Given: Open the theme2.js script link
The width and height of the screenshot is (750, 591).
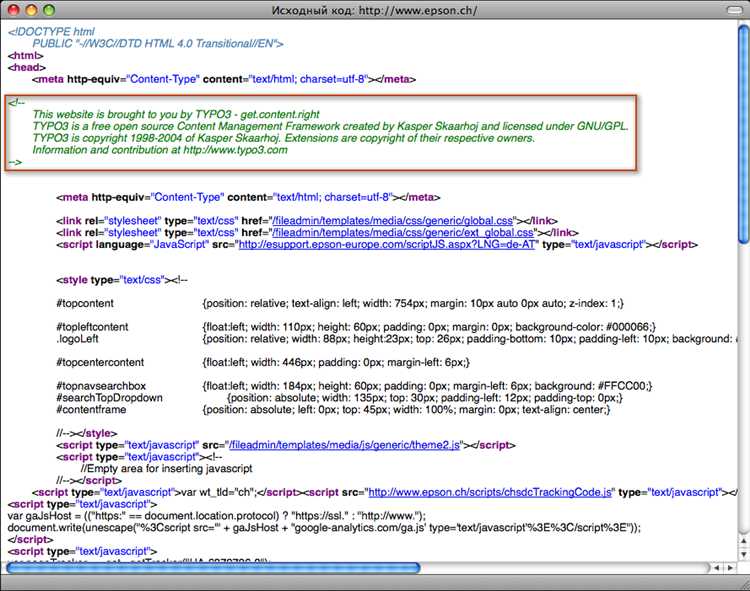Looking at the screenshot, I should point(347,443).
